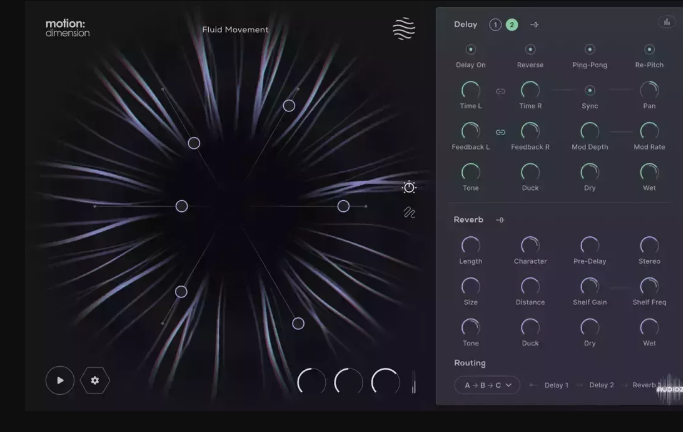Click the wavy sphere logo icon
This screenshot has width=683, height=432.
coord(404,29)
